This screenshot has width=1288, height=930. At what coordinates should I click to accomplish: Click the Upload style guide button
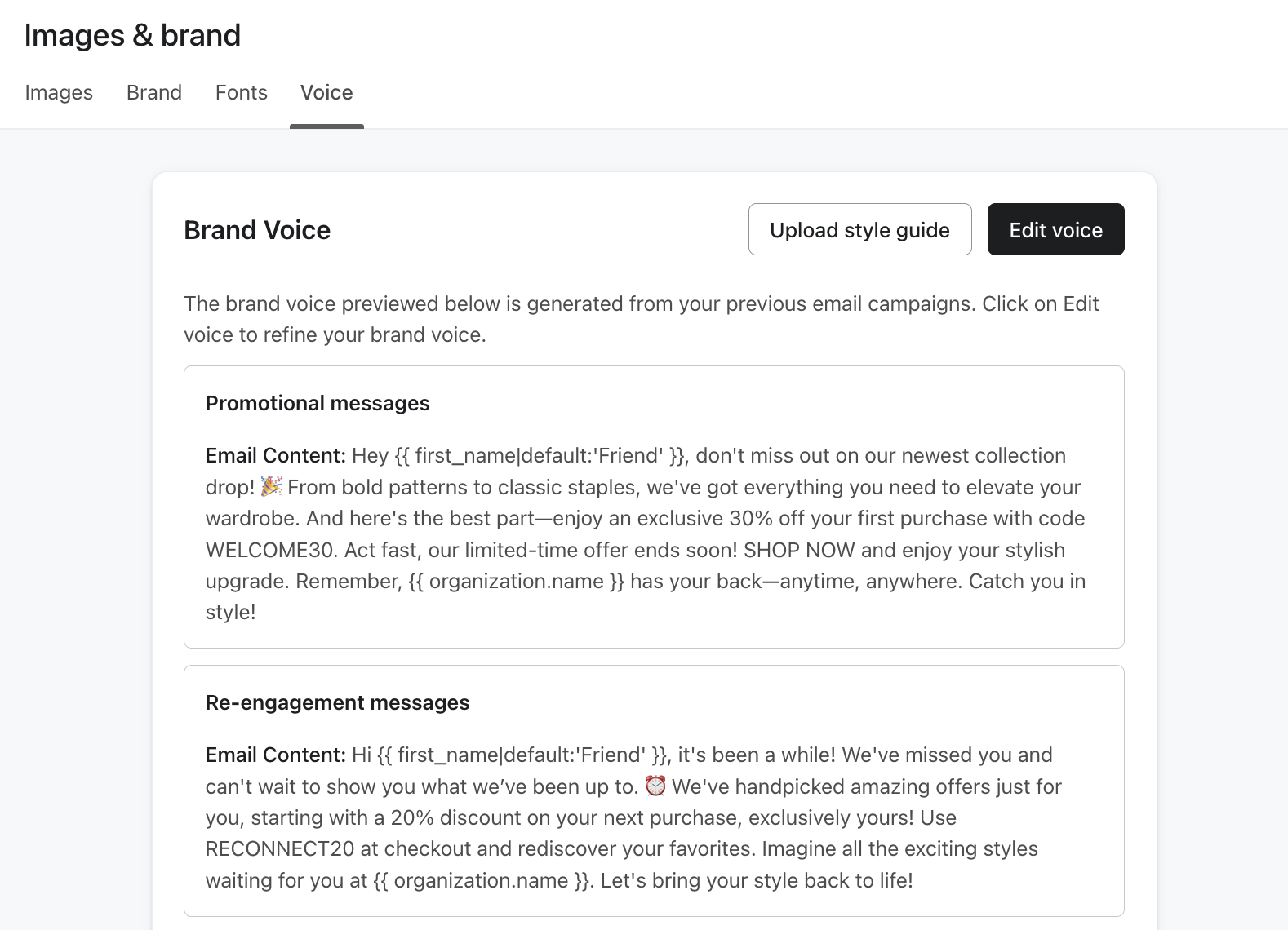859,229
